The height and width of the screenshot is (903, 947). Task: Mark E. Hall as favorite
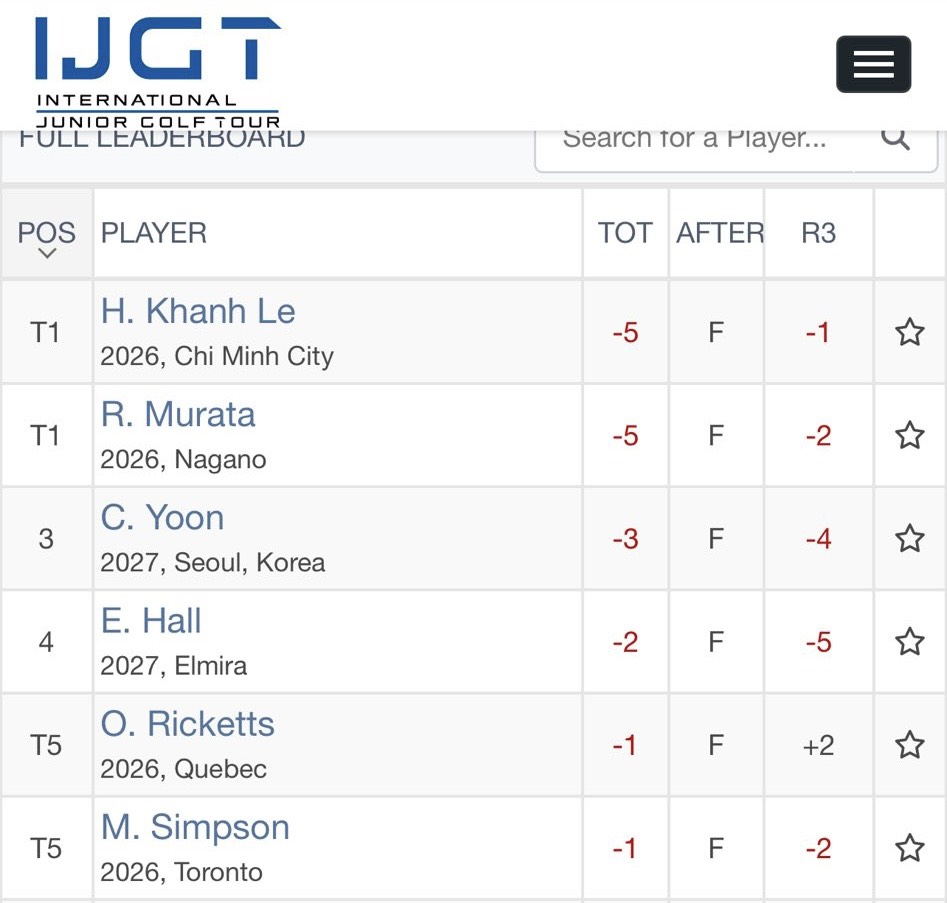tap(909, 642)
